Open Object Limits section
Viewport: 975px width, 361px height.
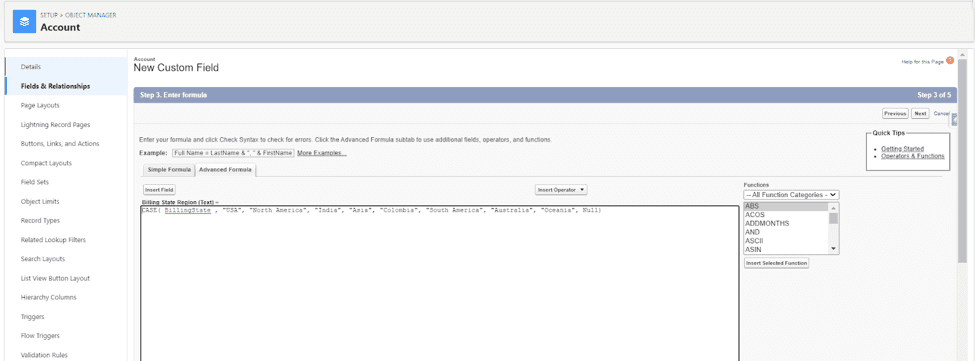[x=40, y=201]
